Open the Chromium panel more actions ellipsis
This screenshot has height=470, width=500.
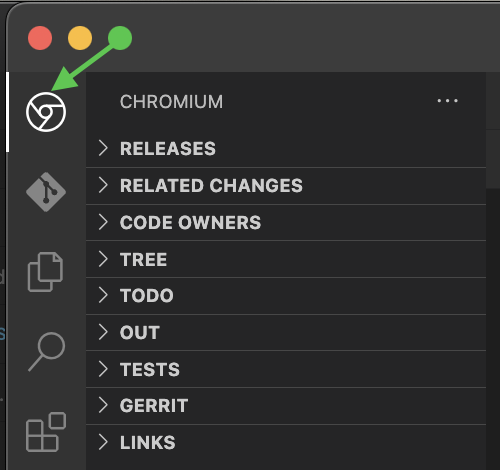point(447,101)
